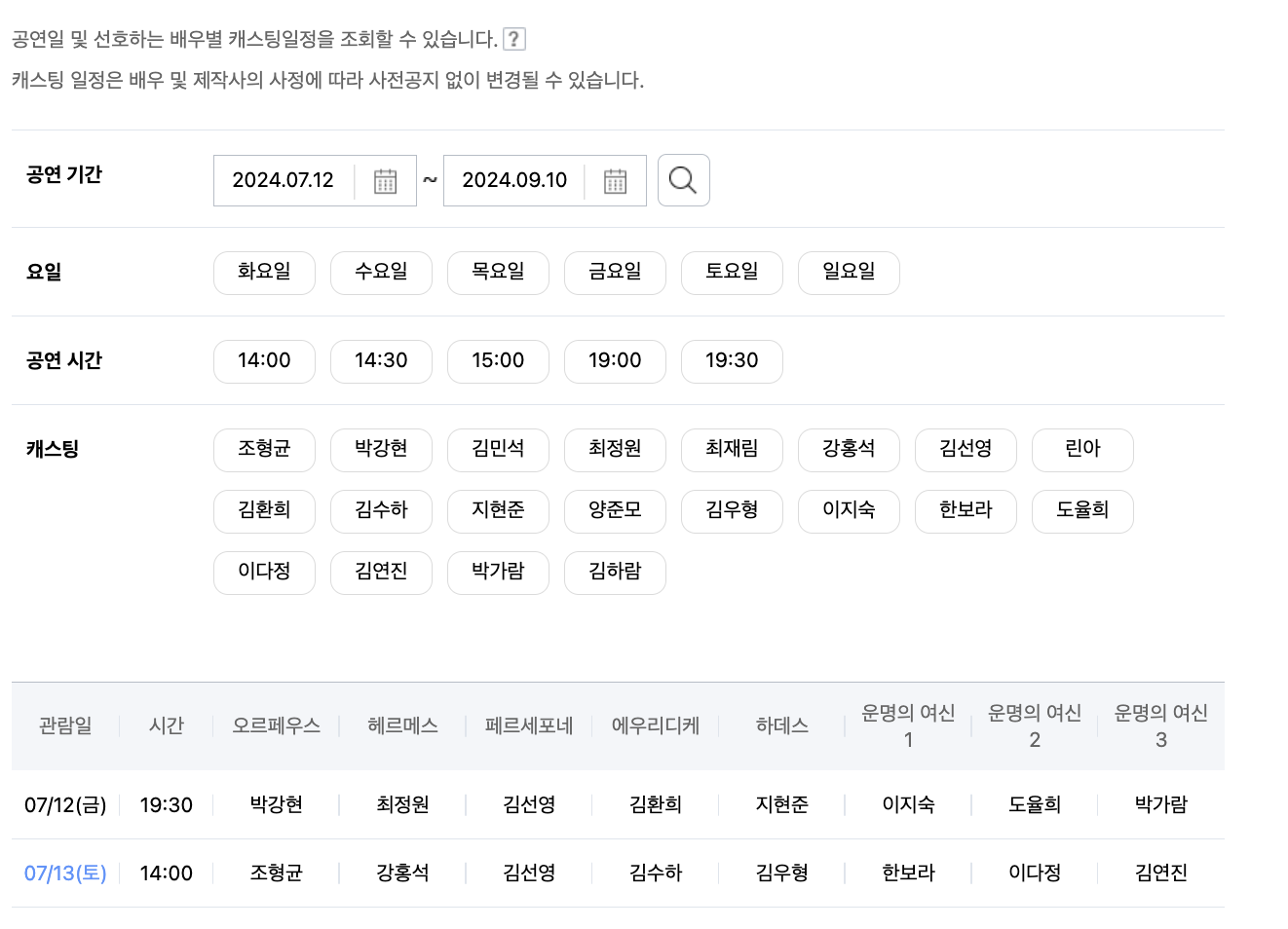Filter casting by 최재림
Image resolution: width=1288 pixels, height=929 pixels.
point(732,450)
